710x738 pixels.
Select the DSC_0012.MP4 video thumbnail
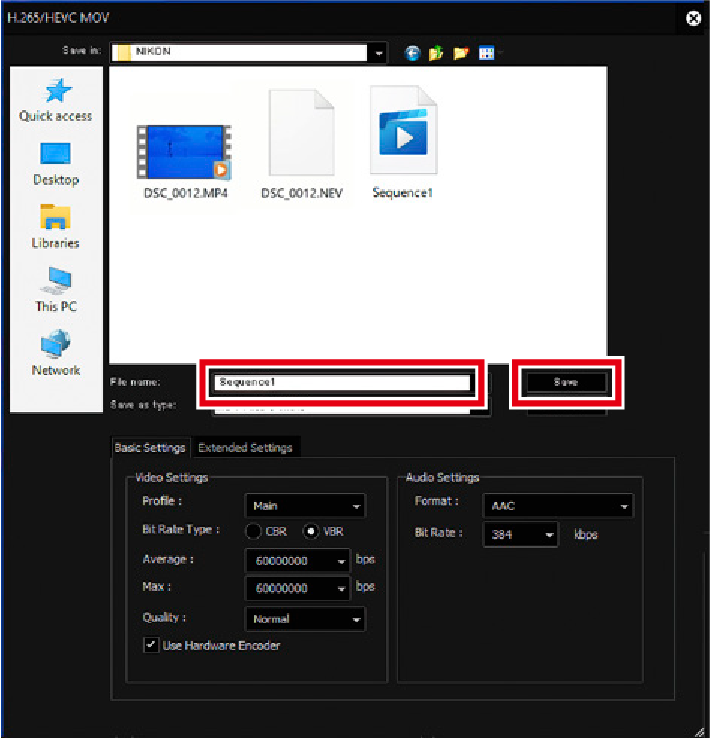(184, 145)
